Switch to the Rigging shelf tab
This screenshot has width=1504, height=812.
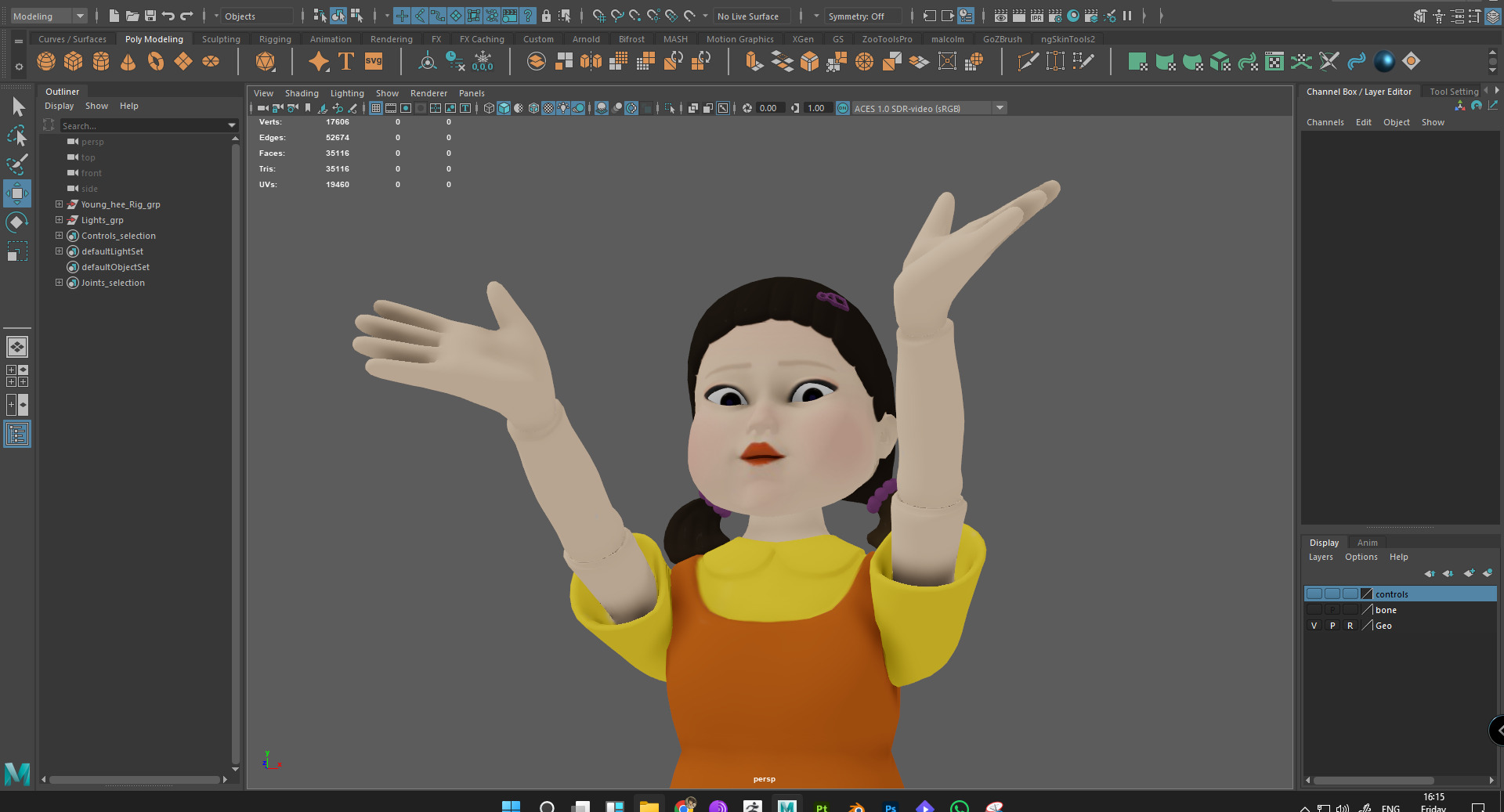tap(275, 39)
